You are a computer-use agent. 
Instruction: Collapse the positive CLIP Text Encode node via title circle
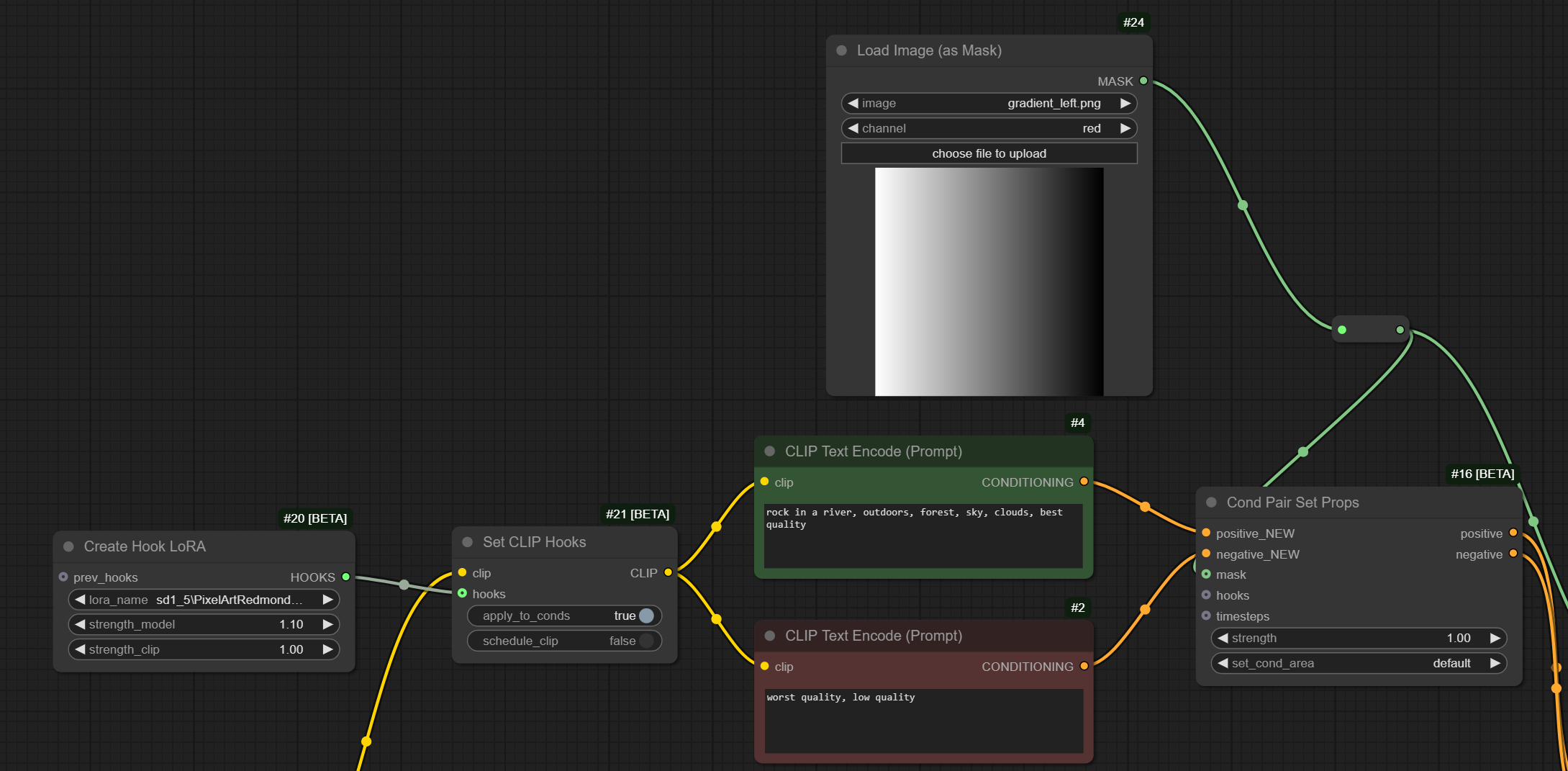click(769, 451)
